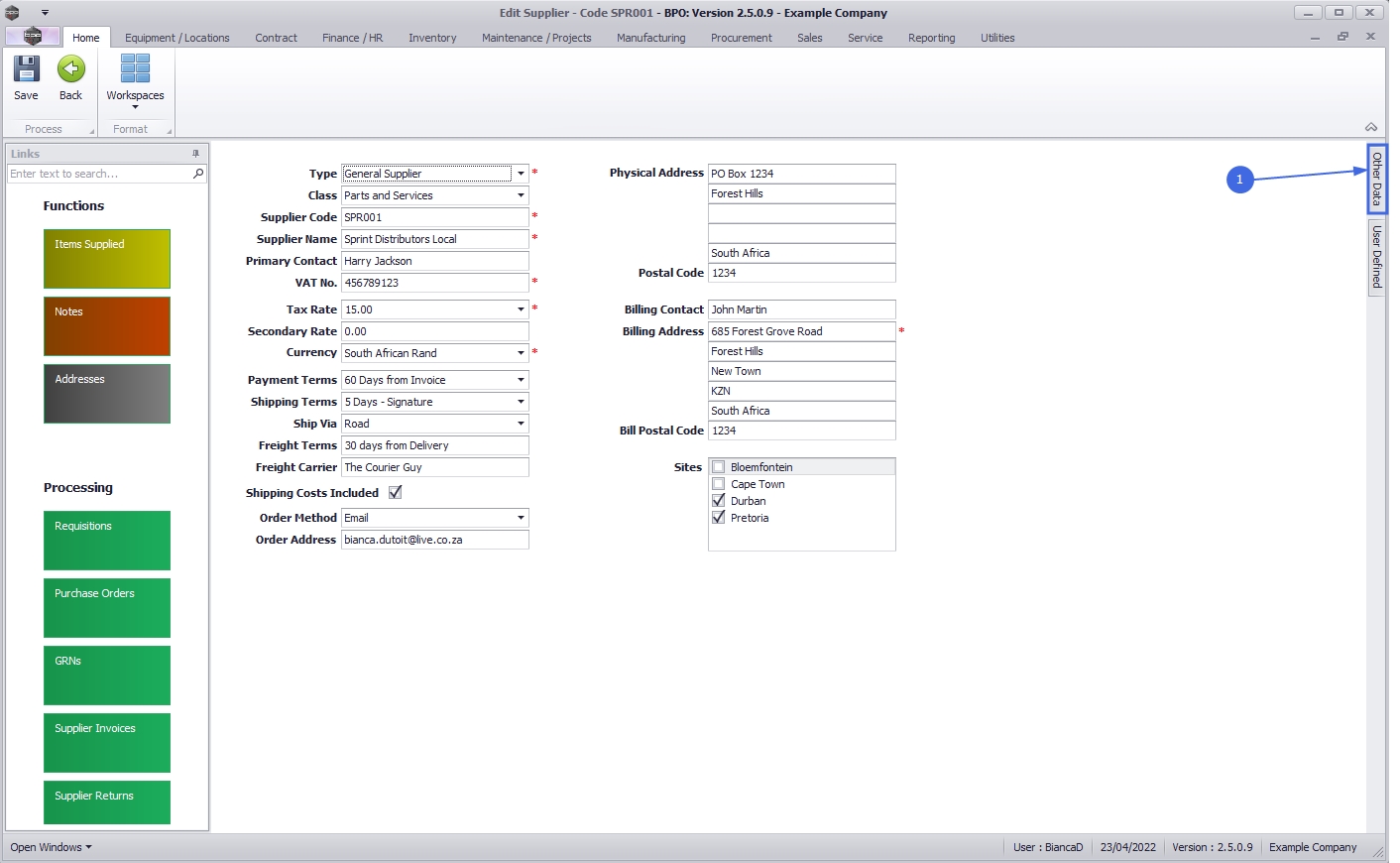The width and height of the screenshot is (1400, 863).
Task: Open the Addresses function tile
Action: (107, 394)
